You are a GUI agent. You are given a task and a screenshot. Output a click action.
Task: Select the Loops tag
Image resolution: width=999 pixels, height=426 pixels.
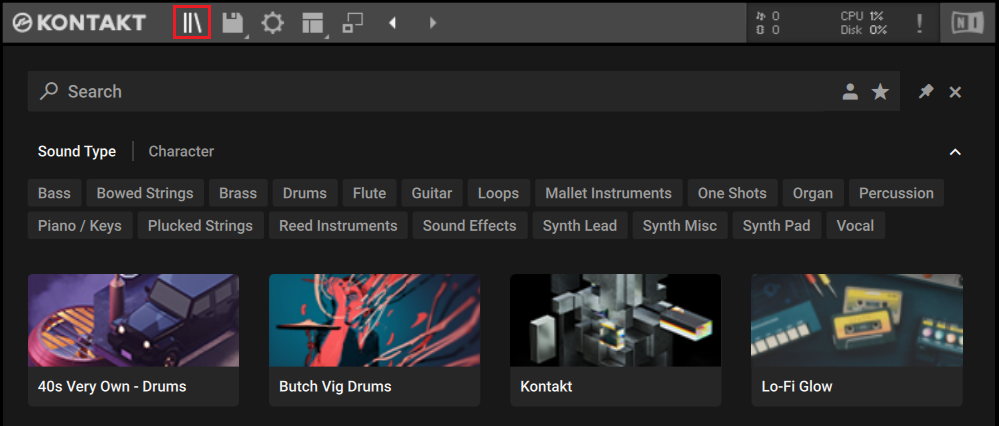click(498, 193)
